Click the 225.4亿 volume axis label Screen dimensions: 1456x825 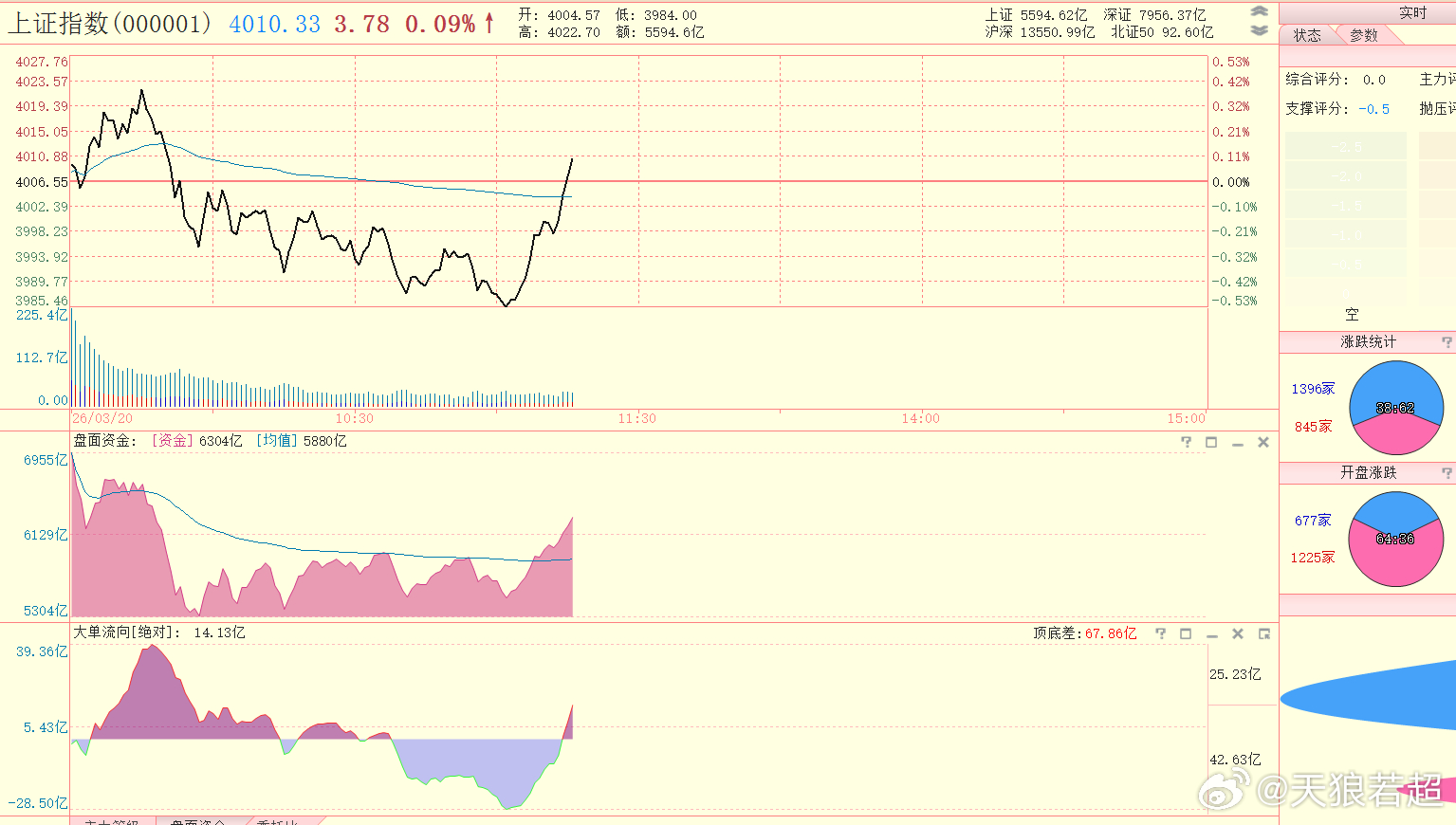(42, 315)
